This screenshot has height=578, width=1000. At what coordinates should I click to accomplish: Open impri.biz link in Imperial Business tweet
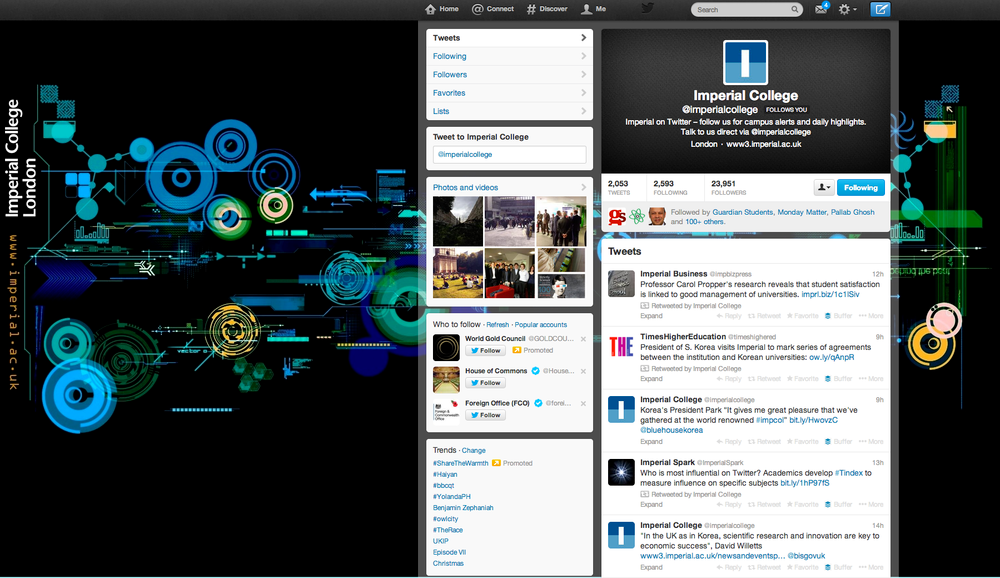click(x=830, y=295)
